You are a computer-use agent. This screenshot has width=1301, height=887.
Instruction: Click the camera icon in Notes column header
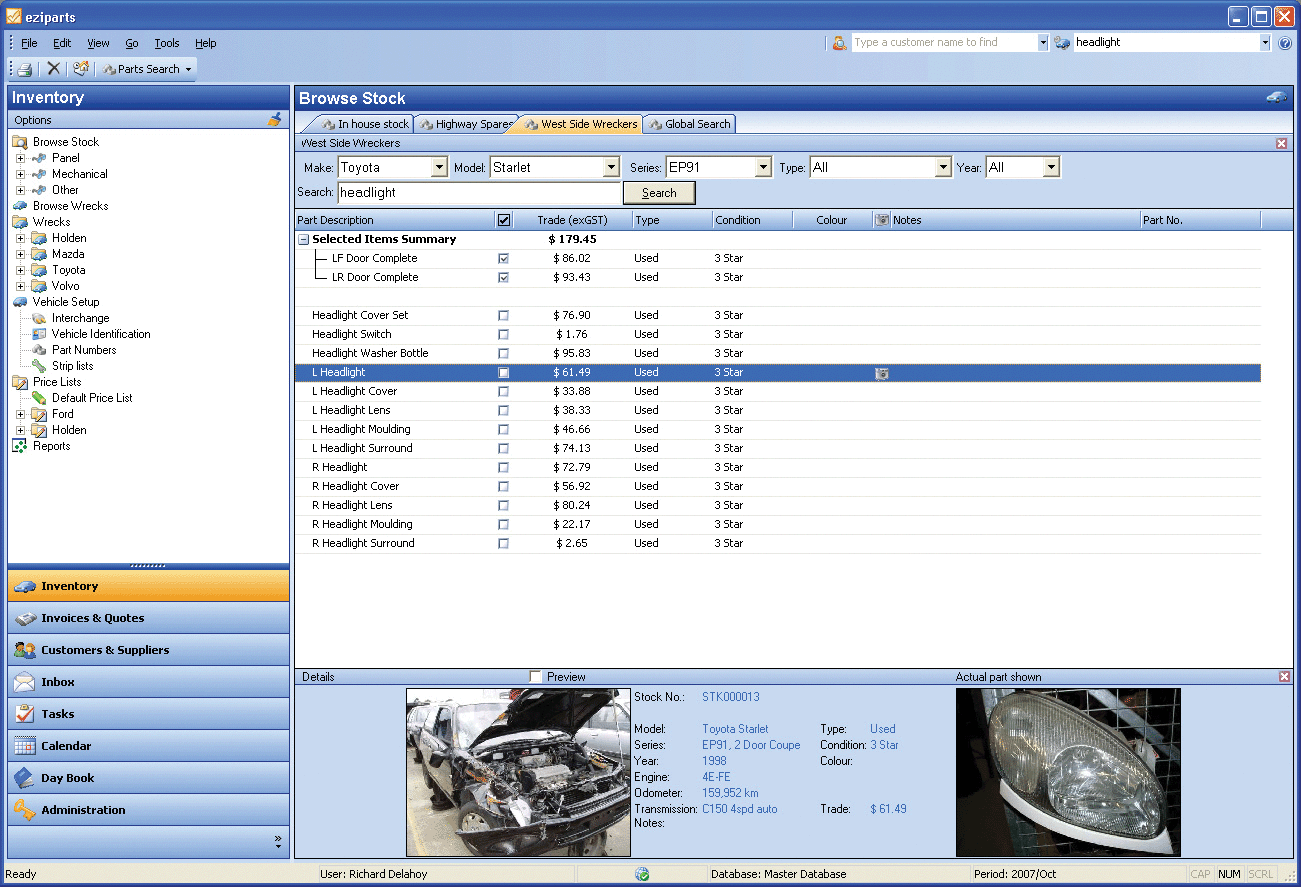882,220
